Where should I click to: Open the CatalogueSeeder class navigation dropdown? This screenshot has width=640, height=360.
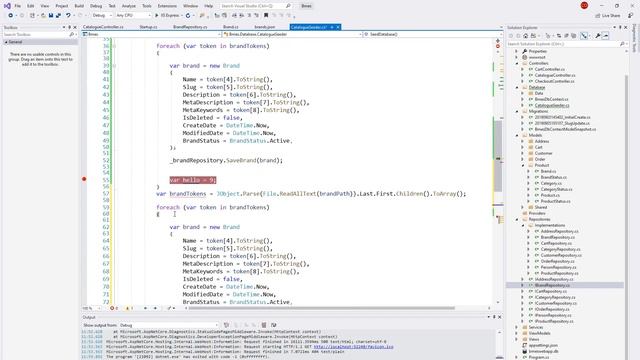tap(292, 34)
